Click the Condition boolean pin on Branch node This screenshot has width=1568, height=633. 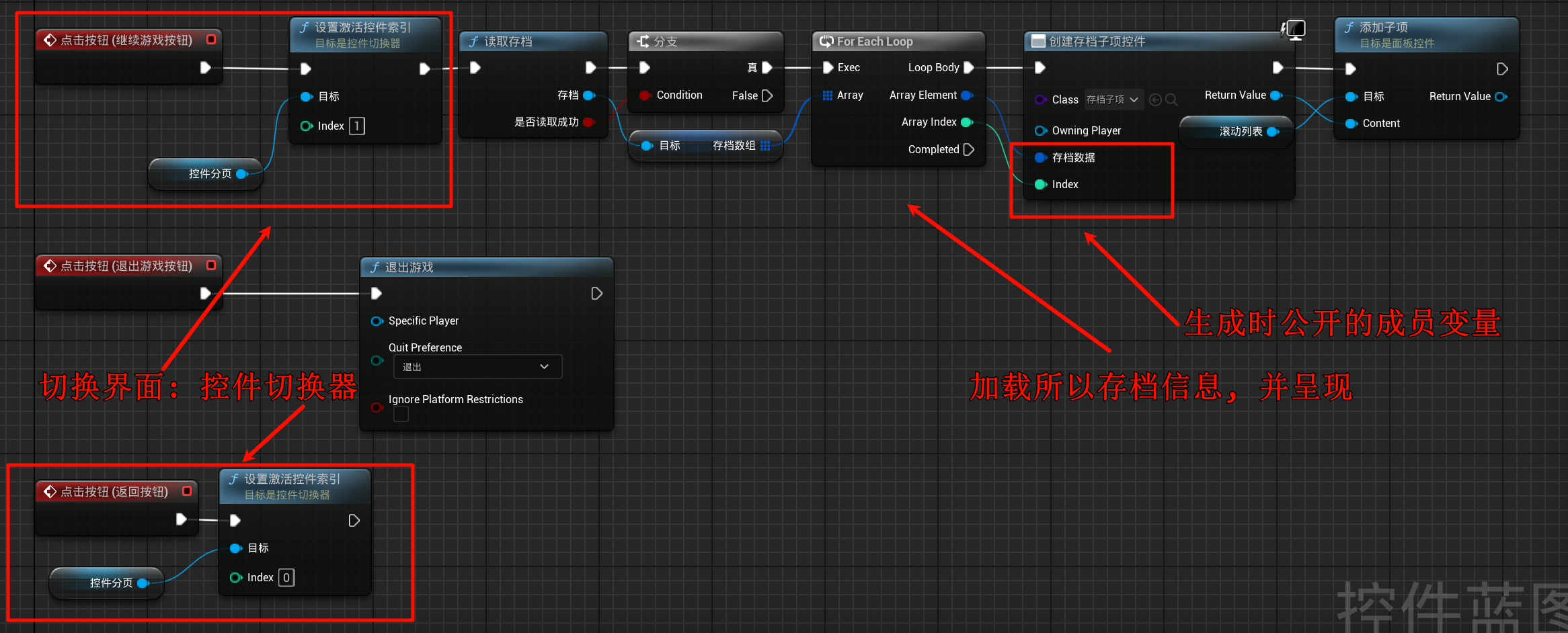point(645,95)
